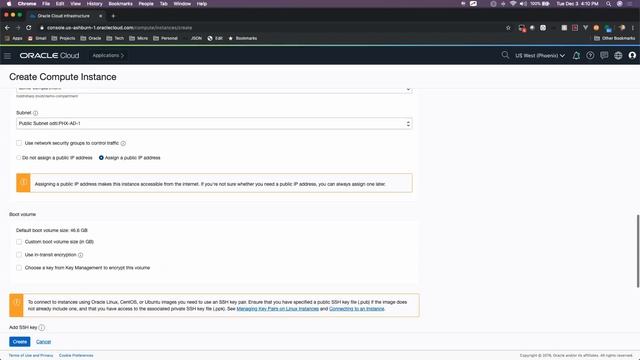This screenshot has height=360, width=640.
Task: Expand the Projects bookmarks folder
Action: (63, 38)
